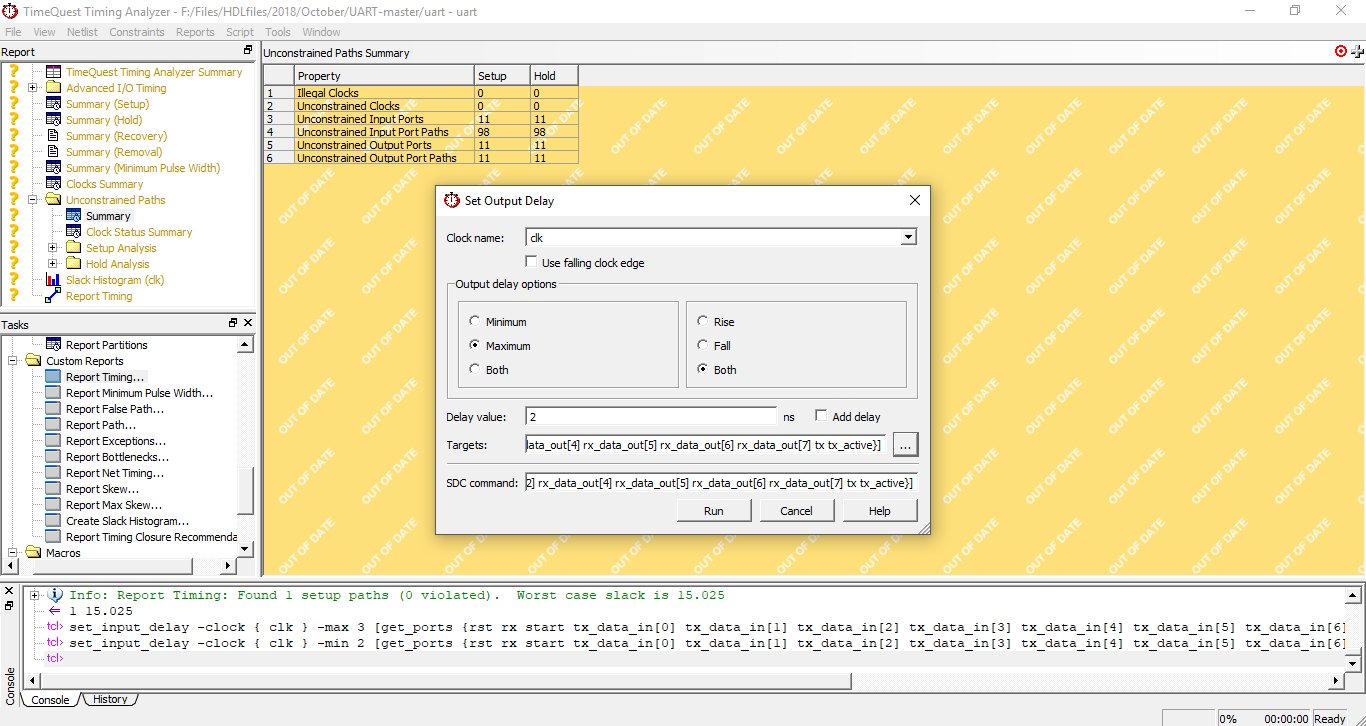Image resolution: width=1366 pixels, height=726 pixels.
Task: Click Report Timing icon in Report tree
Action: point(54,296)
